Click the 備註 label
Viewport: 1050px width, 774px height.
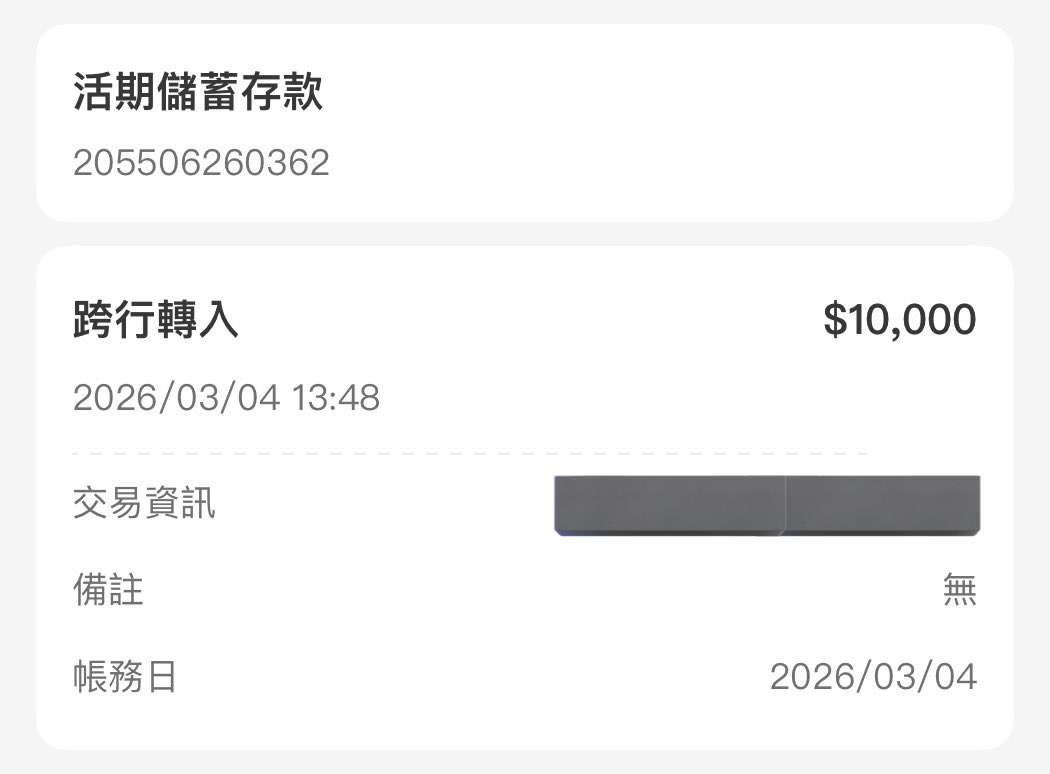click(108, 590)
